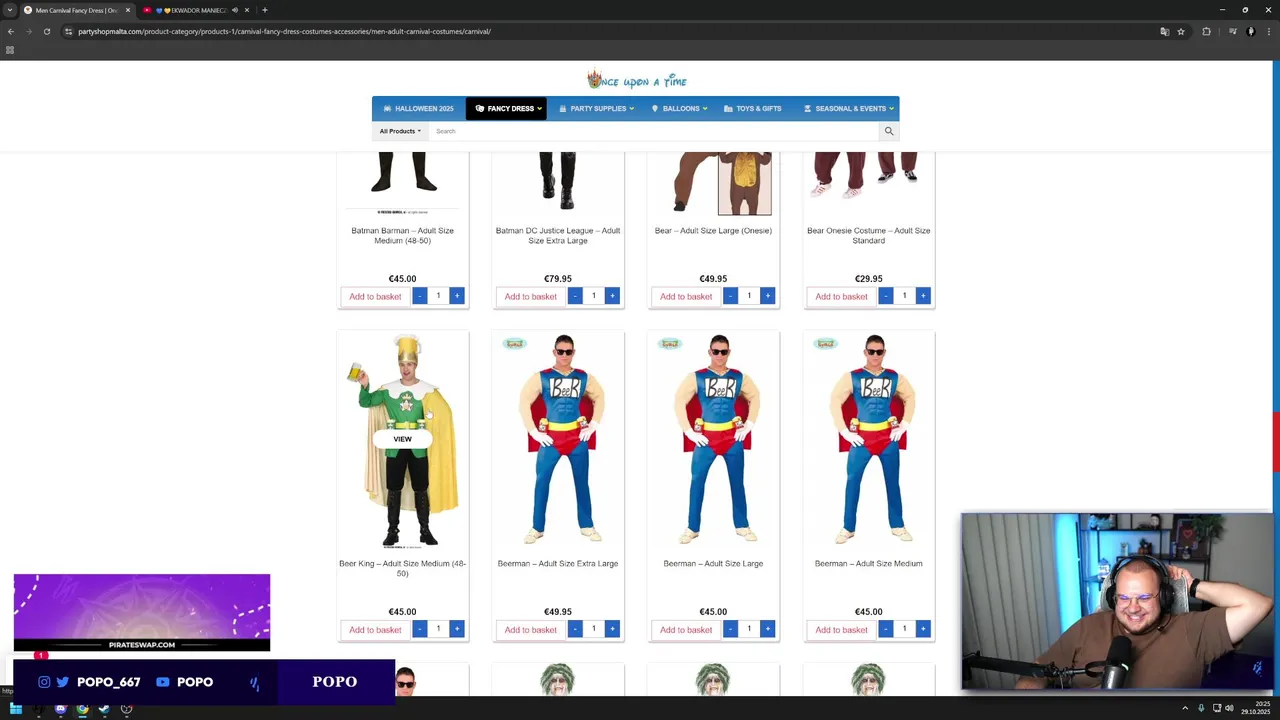Expand the Seasonal & Events menu
Viewport: 1280px width, 720px height.
(x=848, y=108)
